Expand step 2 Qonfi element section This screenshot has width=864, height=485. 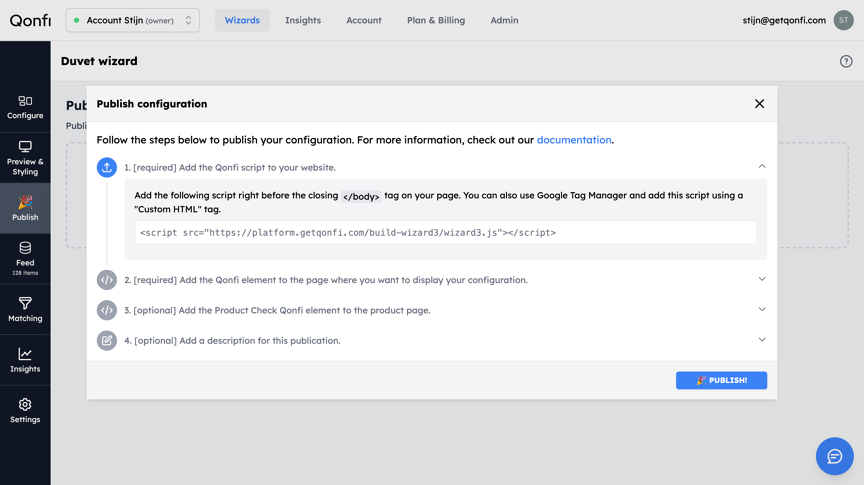(762, 279)
